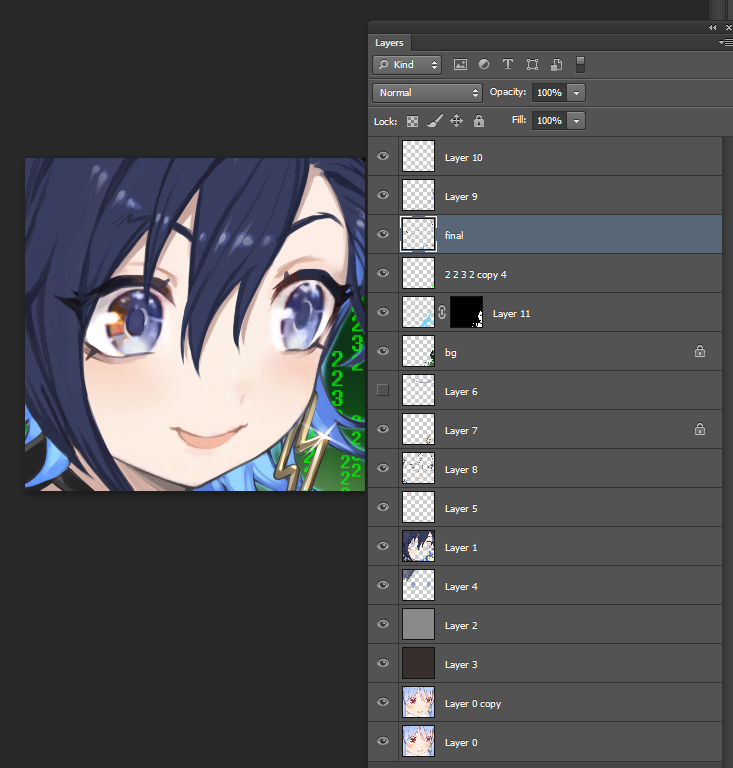Expand the Opacity slider arrow
Screen dimensions: 733x768
(x=577, y=92)
